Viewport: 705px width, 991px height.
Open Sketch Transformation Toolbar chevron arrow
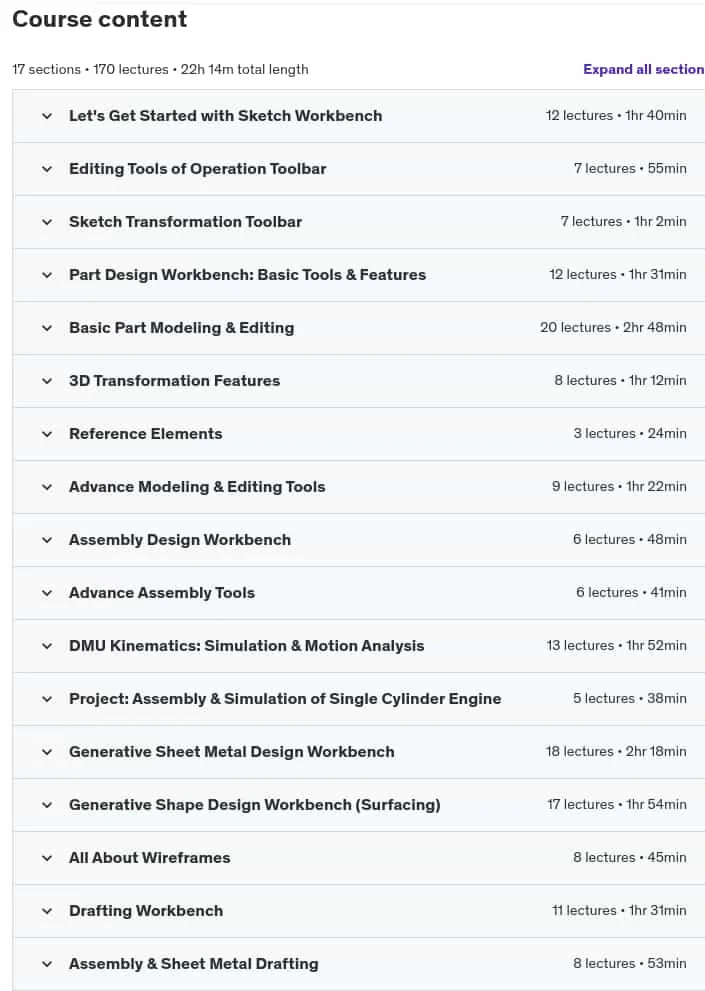[47, 222]
